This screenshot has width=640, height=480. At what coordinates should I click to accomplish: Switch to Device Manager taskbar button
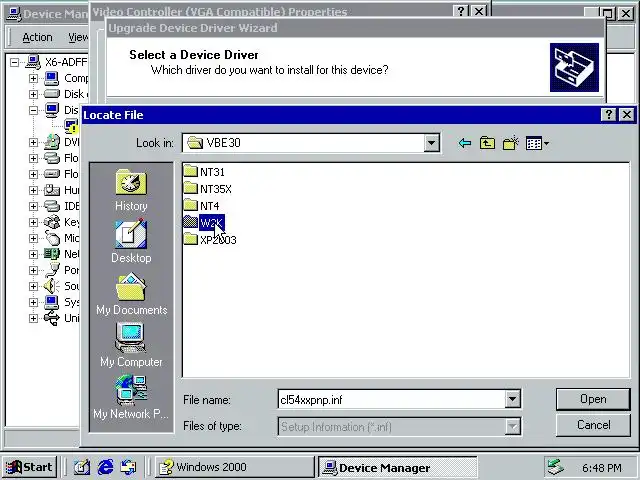(397, 467)
